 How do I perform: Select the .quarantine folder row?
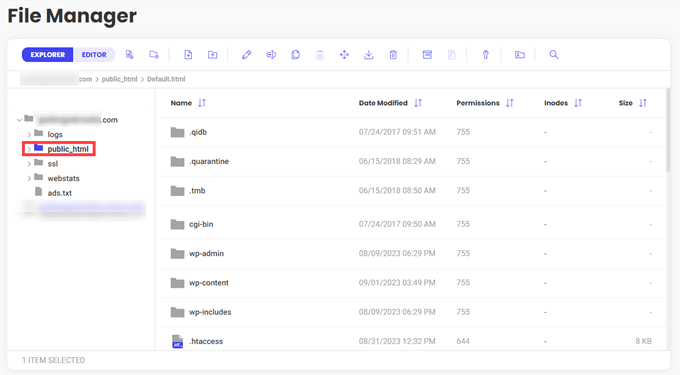pos(411,161)
